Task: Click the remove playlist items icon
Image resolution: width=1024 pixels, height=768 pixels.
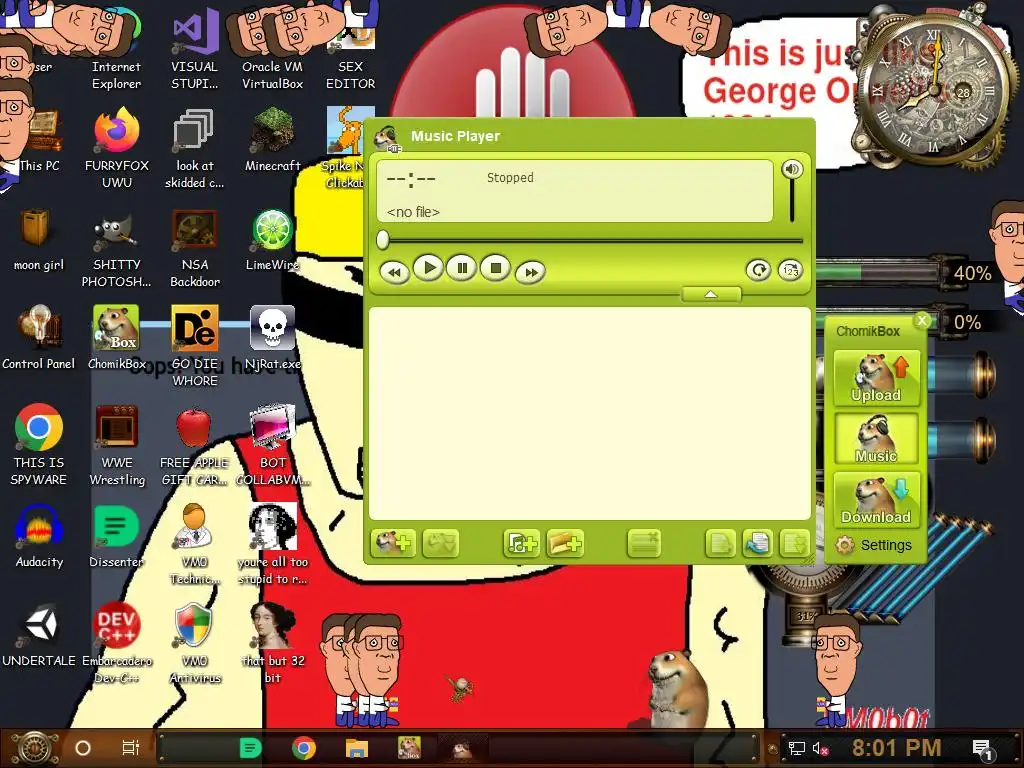Action: tap(644, 543)
